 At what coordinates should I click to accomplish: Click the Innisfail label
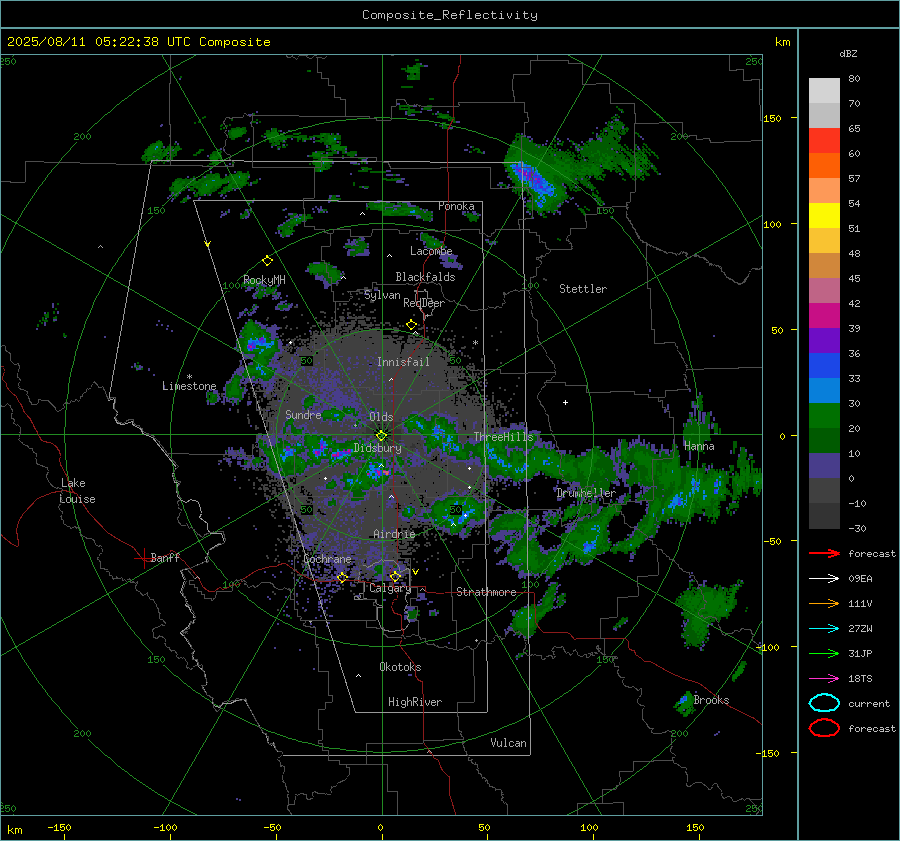403,362
